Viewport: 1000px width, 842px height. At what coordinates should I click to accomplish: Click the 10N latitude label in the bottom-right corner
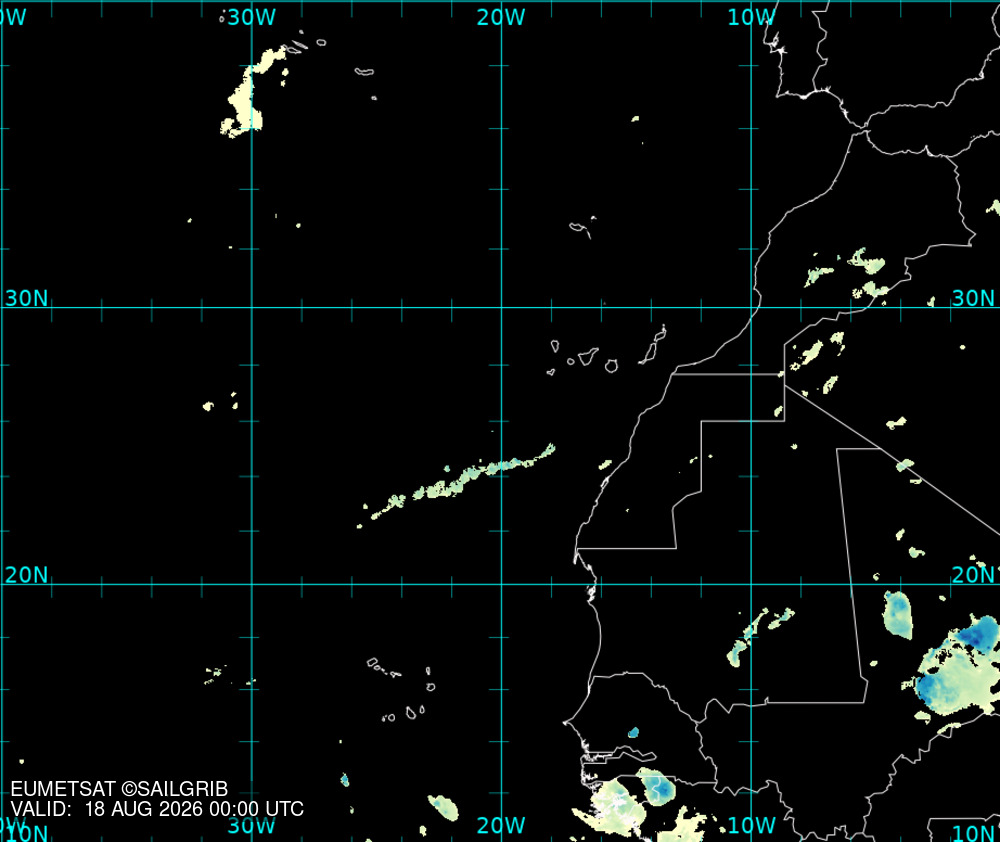click(974, 833)
